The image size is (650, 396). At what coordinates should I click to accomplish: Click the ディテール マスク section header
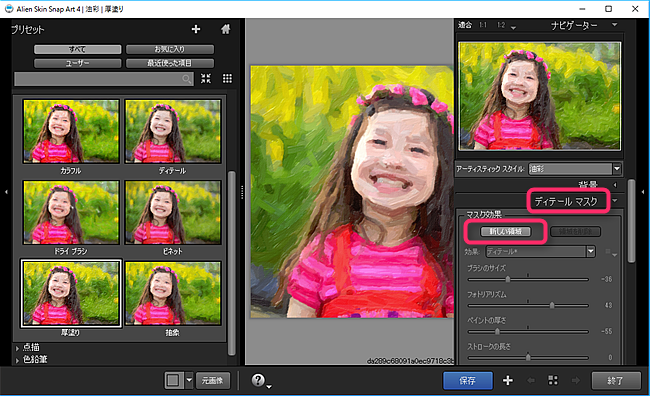pos(566,202)
